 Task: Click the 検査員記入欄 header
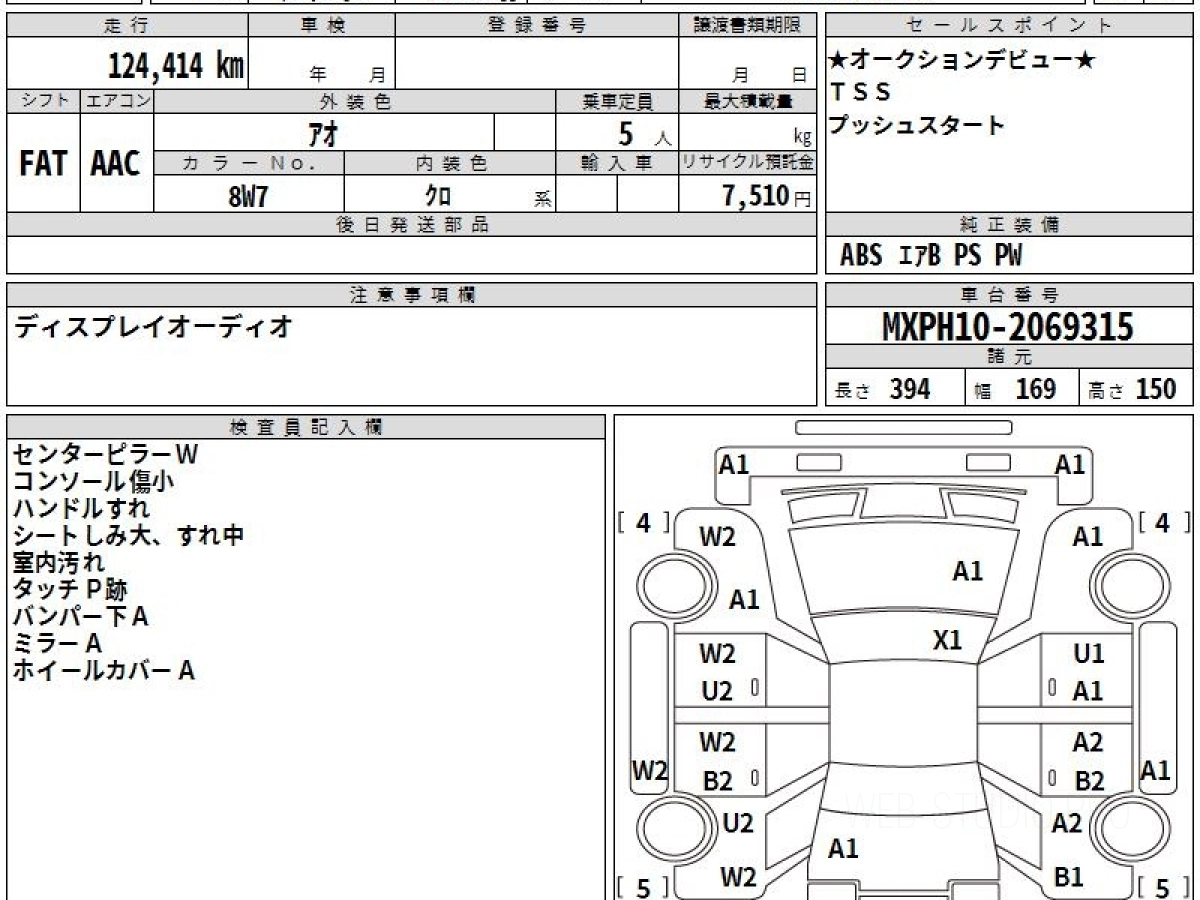tap(306, 427)
